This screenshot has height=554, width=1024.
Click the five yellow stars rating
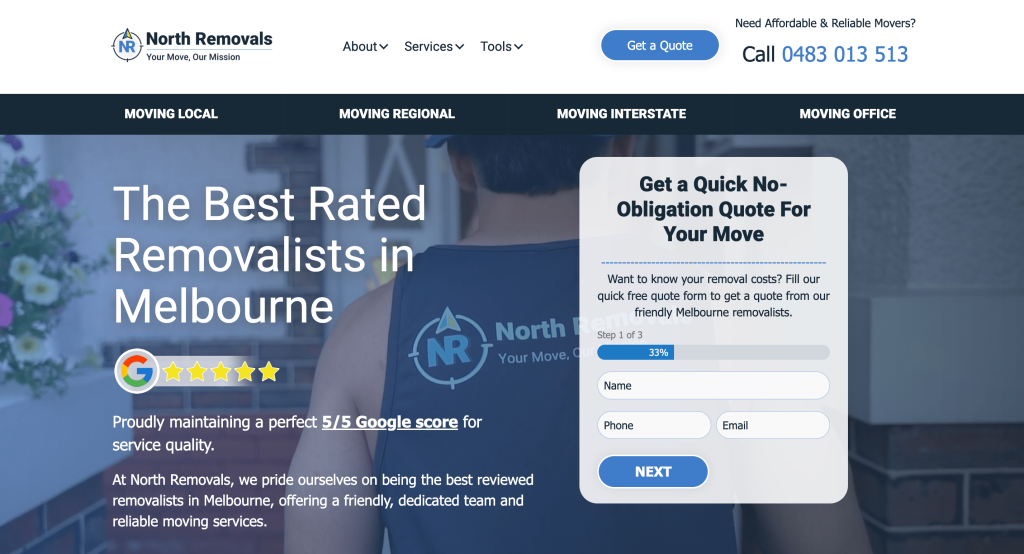[x=221, y=372]
